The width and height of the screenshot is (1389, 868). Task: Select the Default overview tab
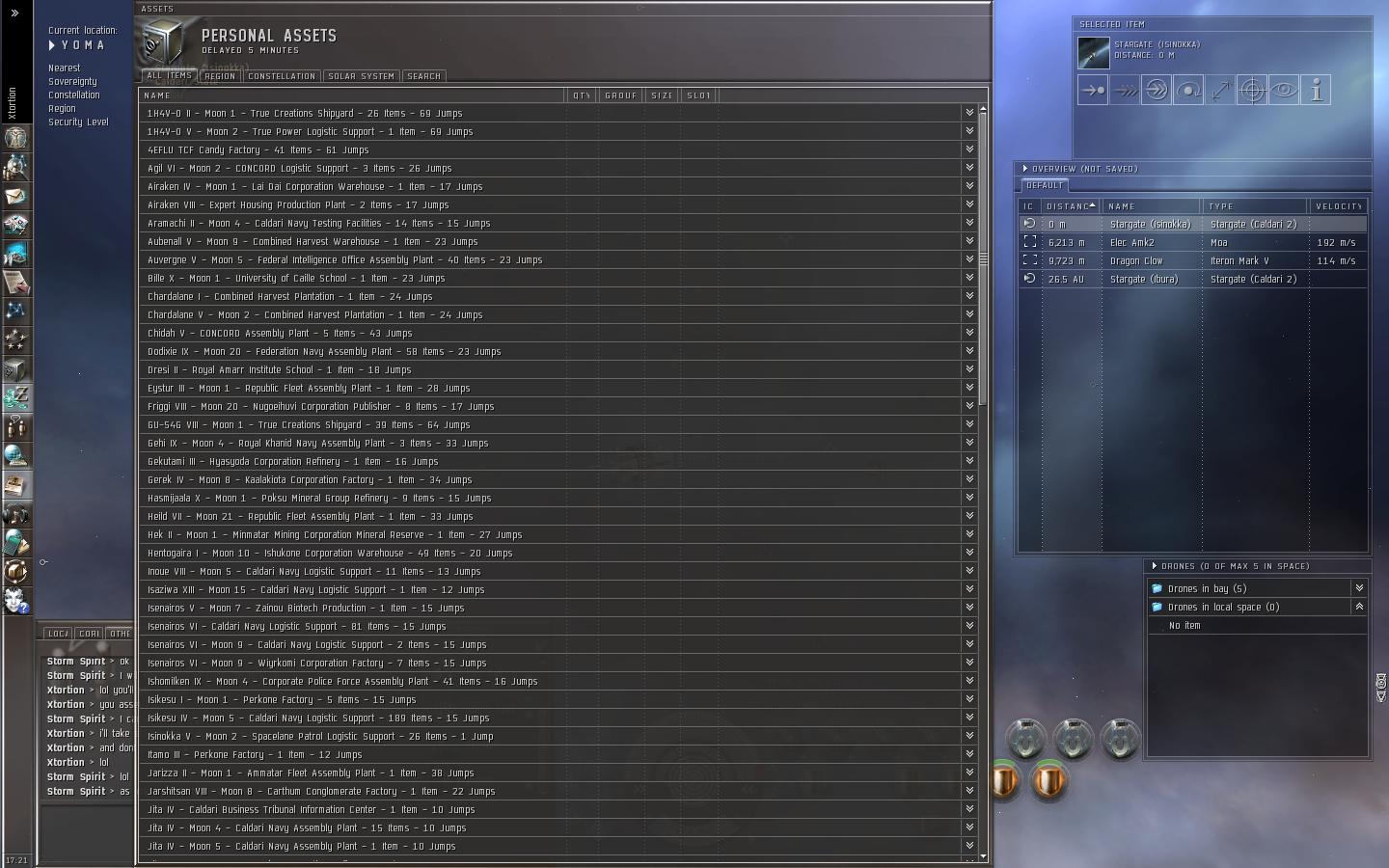(x=1045, y=185)
